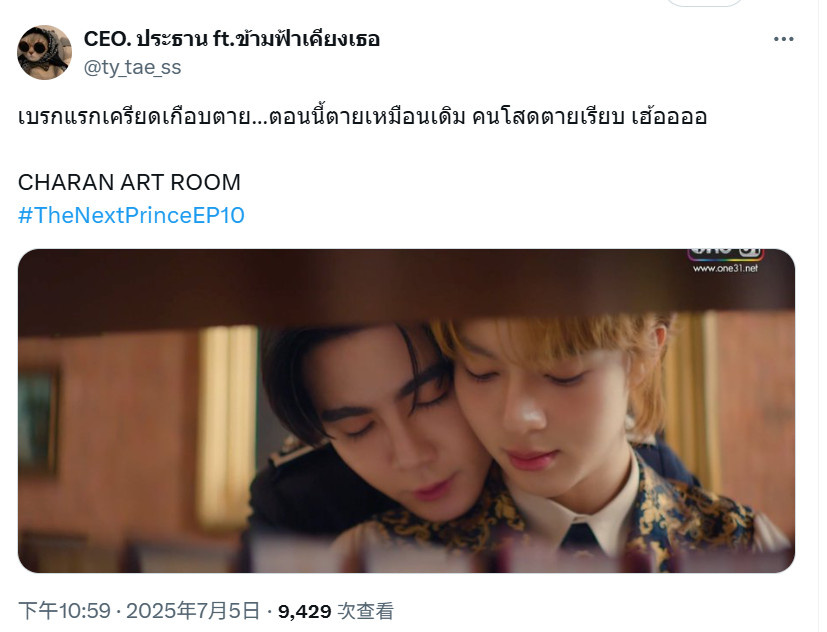827x632 pixels.
Task: Click the one31 channel logo watermark
Action: coord(725,253)
